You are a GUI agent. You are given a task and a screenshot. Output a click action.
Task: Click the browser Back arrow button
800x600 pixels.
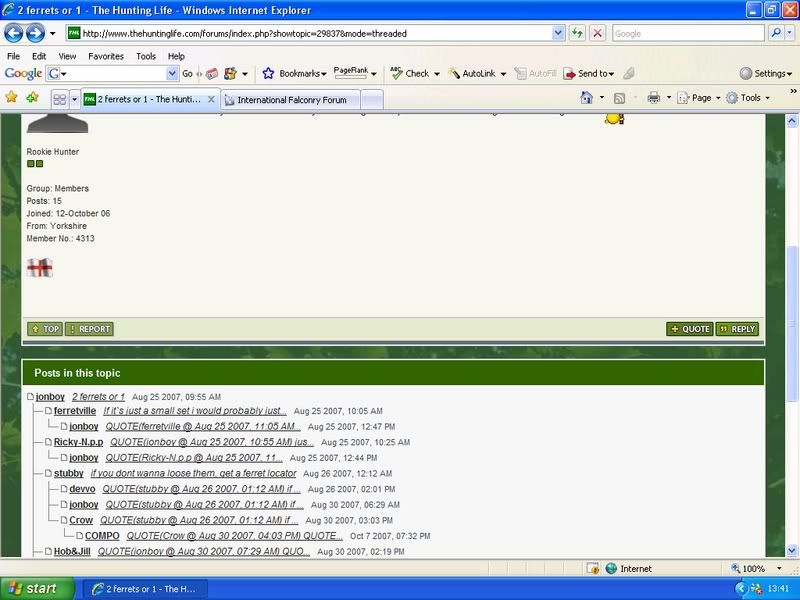(x=17, y=33)
